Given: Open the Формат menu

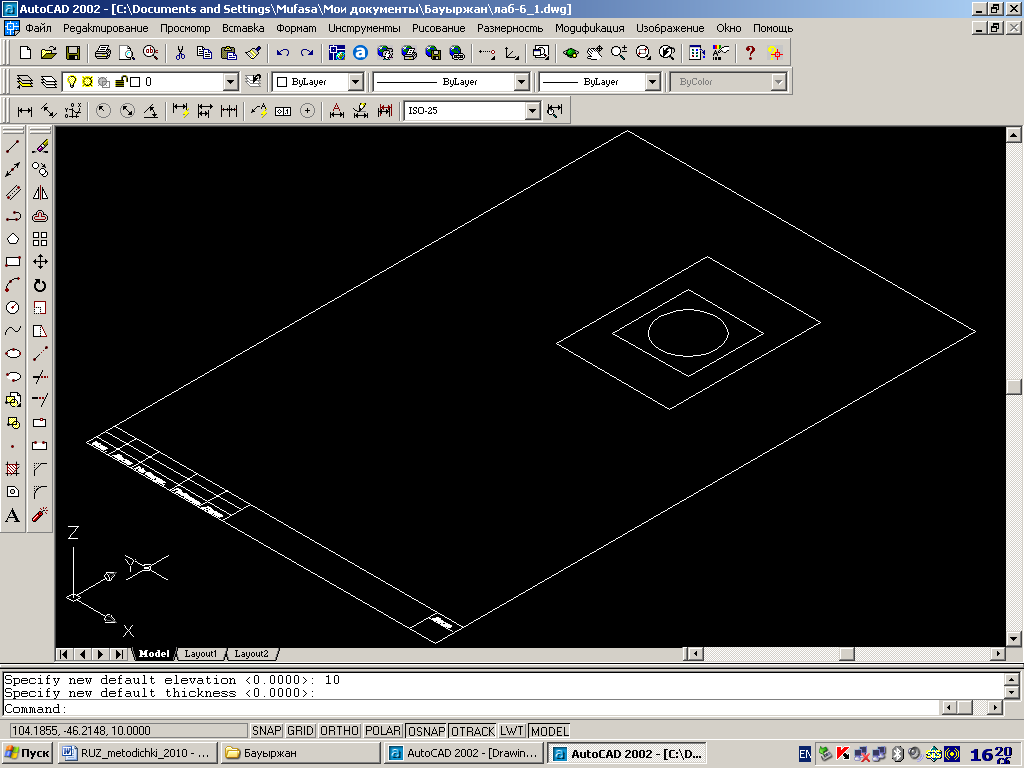Looking at the screenshot, I should (296, 28).
